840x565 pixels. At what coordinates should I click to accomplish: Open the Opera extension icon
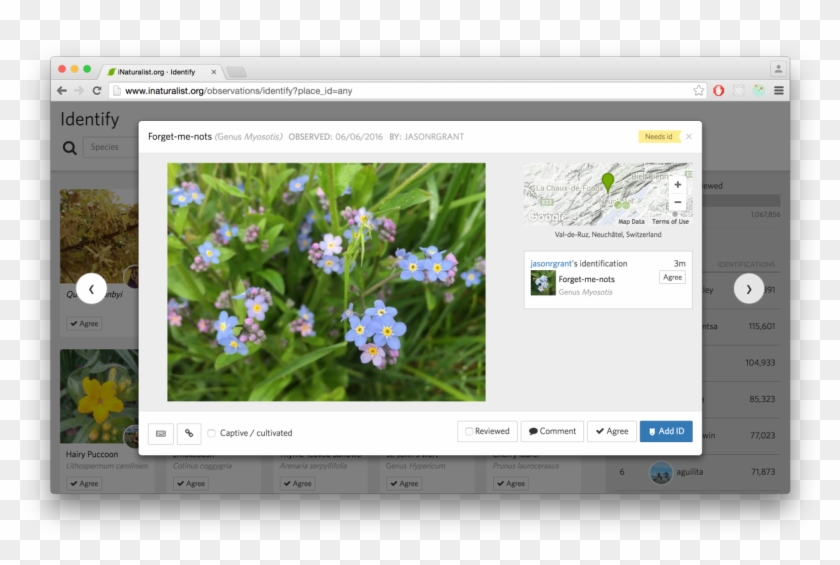coord(718,90)
